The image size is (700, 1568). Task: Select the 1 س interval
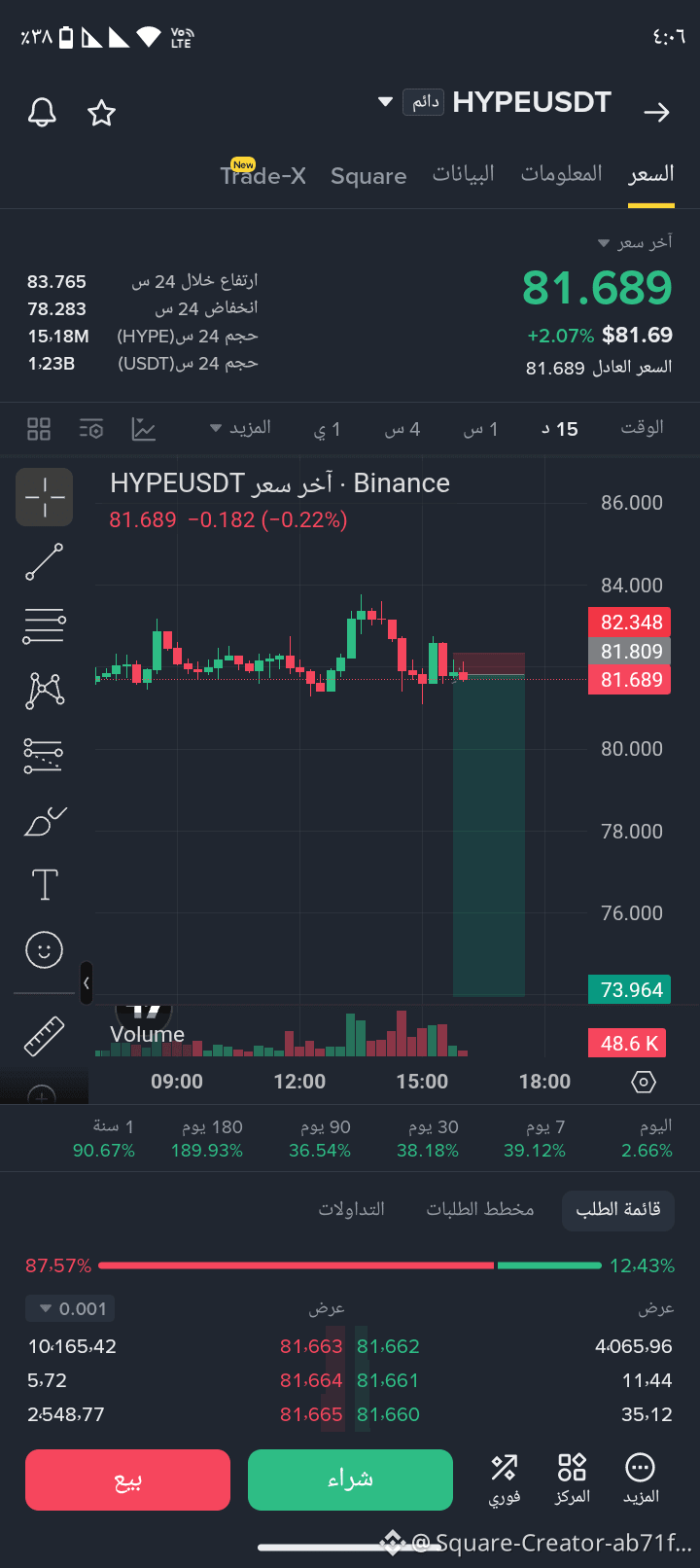[x=480, y=429]
